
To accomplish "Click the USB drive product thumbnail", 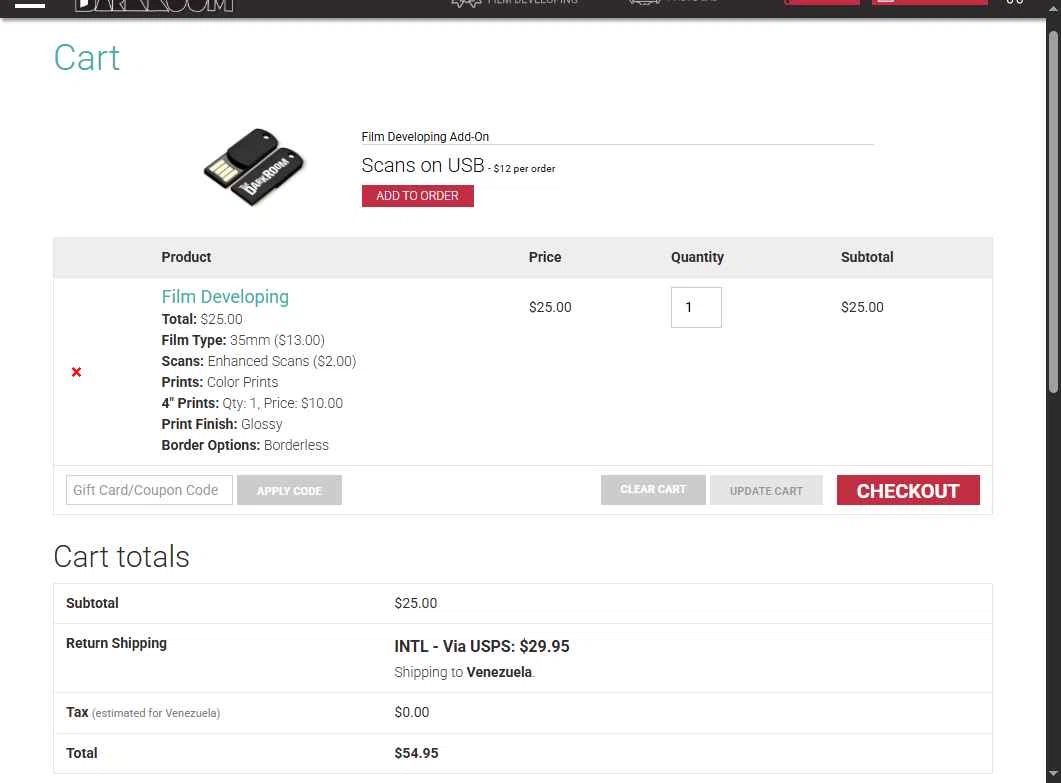I will point(254,167).
